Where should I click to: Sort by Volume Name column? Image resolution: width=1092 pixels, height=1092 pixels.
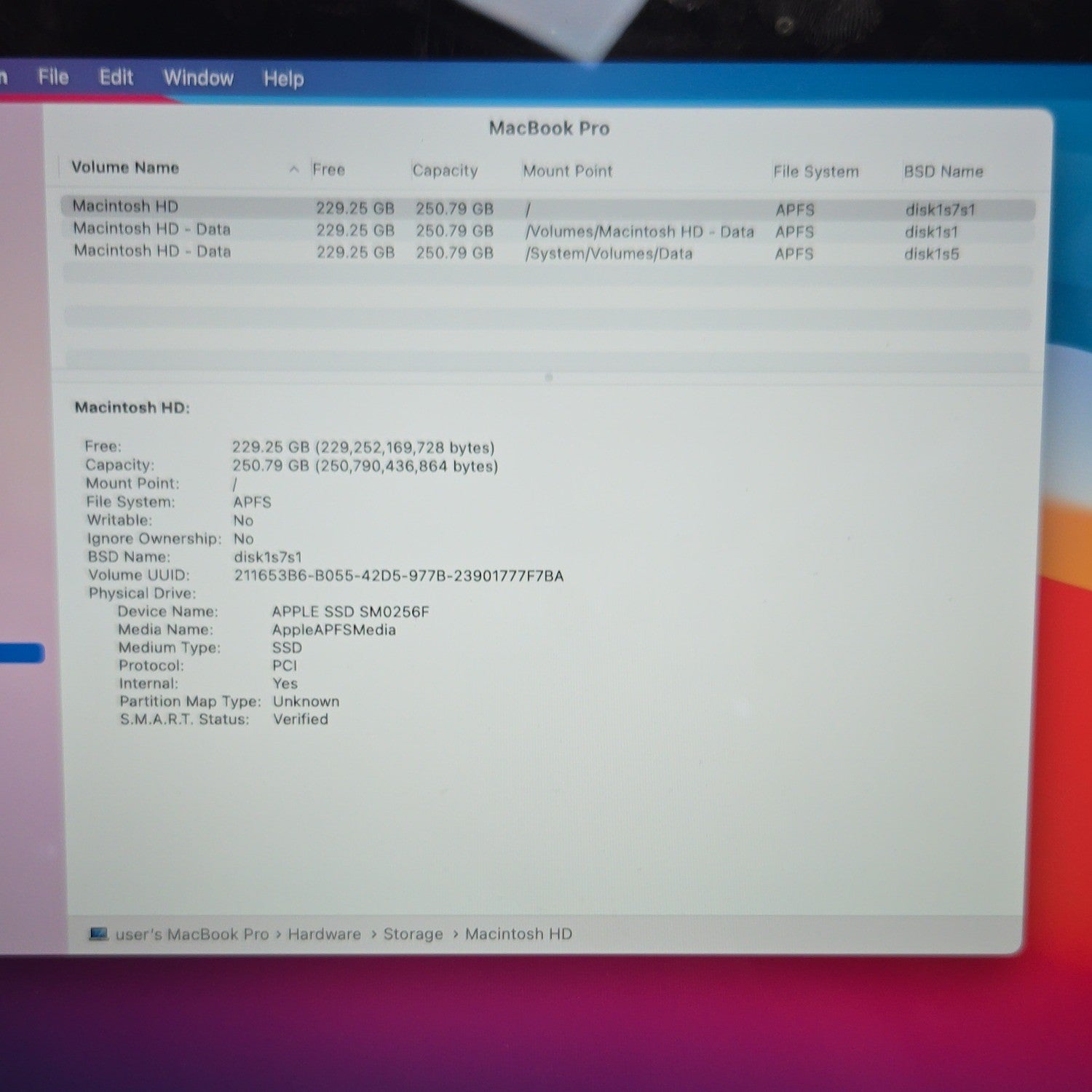coord(125,167)
